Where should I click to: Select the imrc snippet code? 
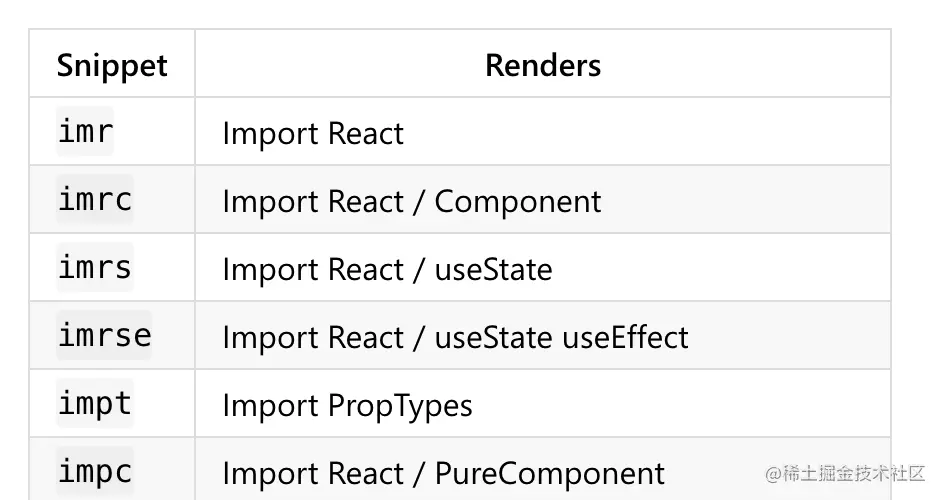click(x=95, y=200)
